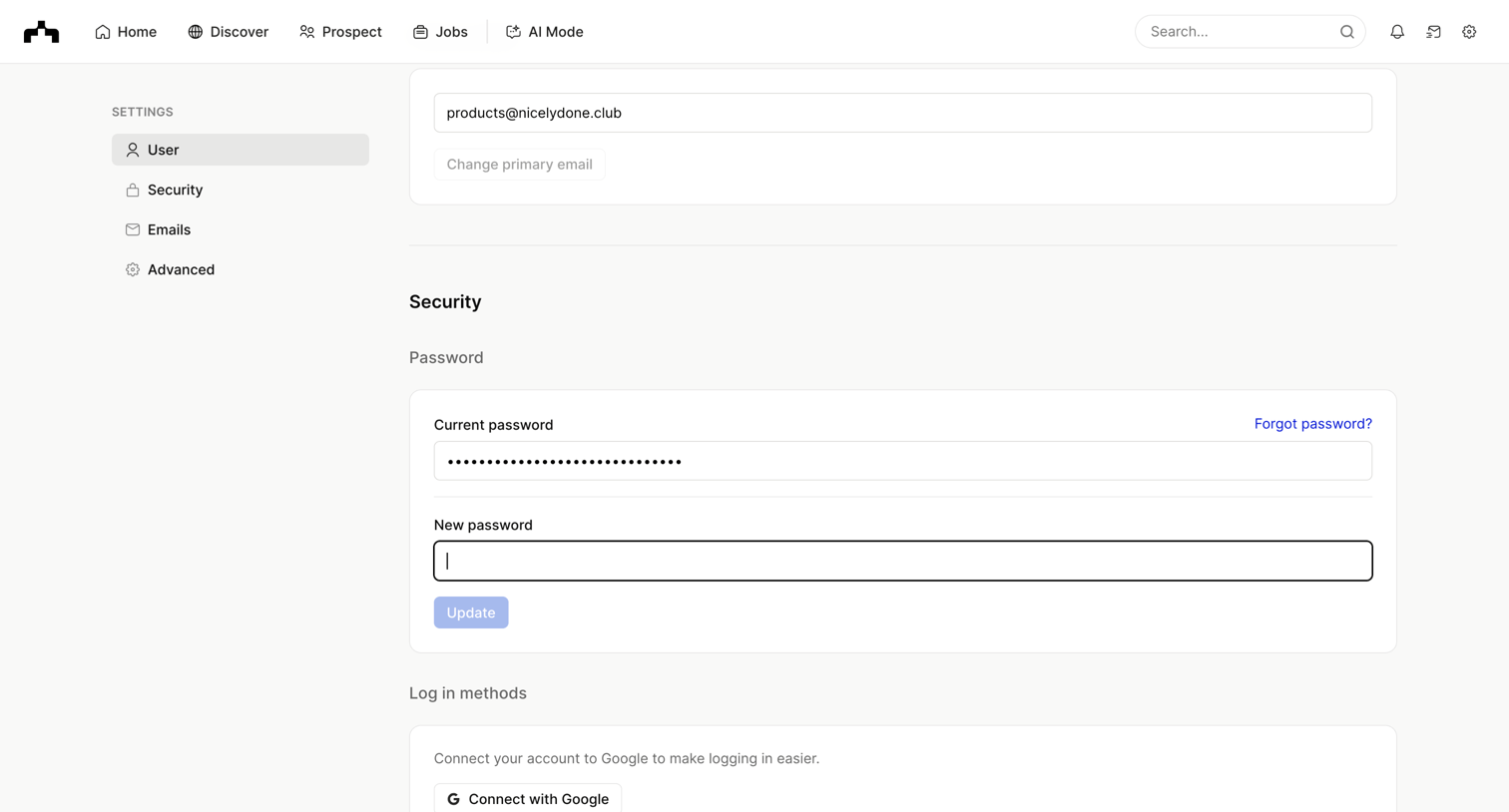
Task: Click the magnifier icon in the search box
Action: click(x=1347, y=32)
